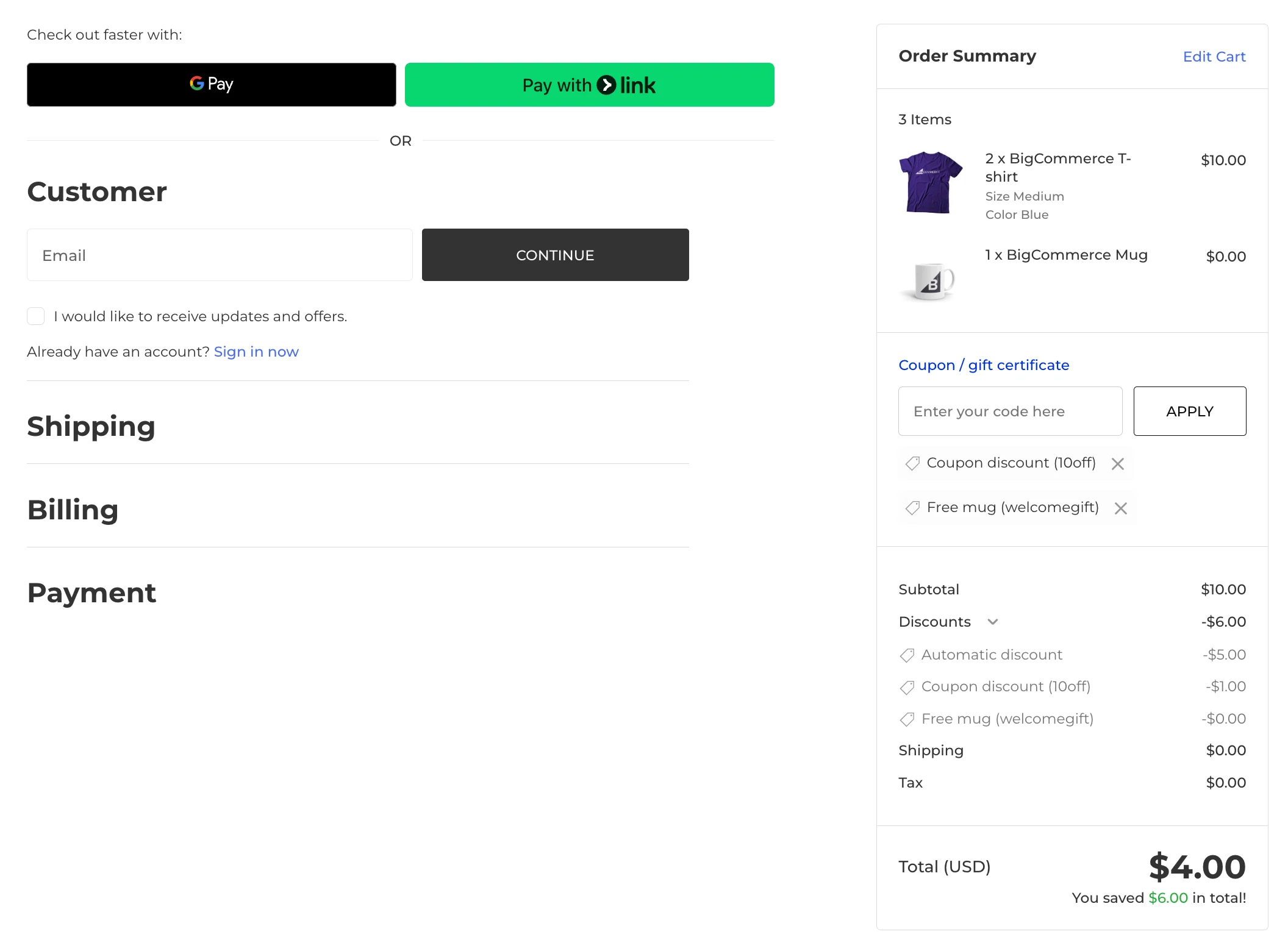Screen dimensions: 1288x940
Task: Click the tag icon beside Coupon discount line
Action: 907,687
